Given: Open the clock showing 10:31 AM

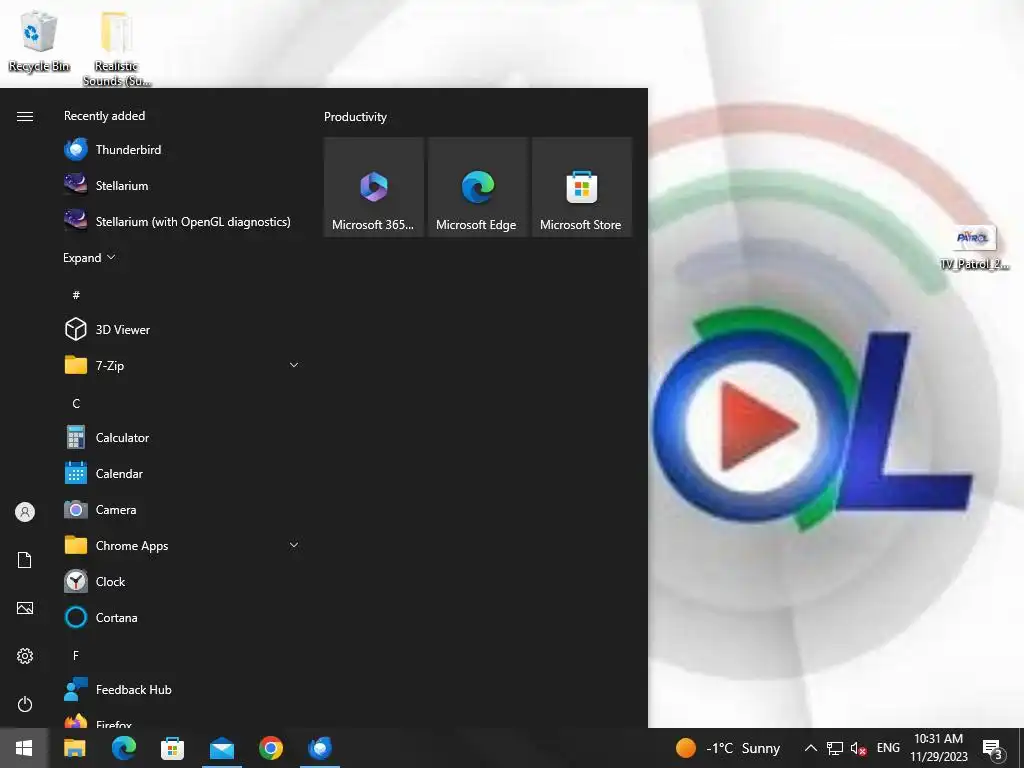Looking at the screenshot, I should coord(938,748).
